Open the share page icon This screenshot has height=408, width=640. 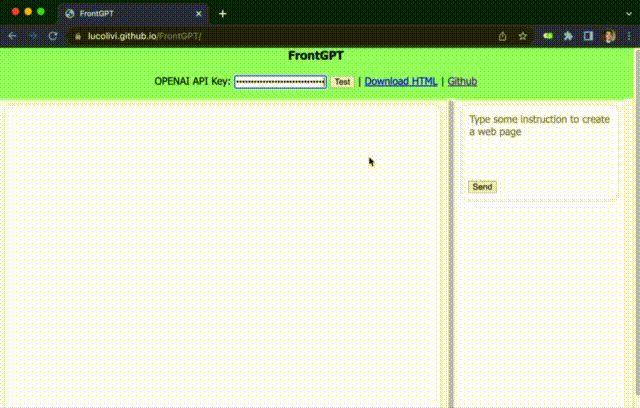[x=502, y=36]
